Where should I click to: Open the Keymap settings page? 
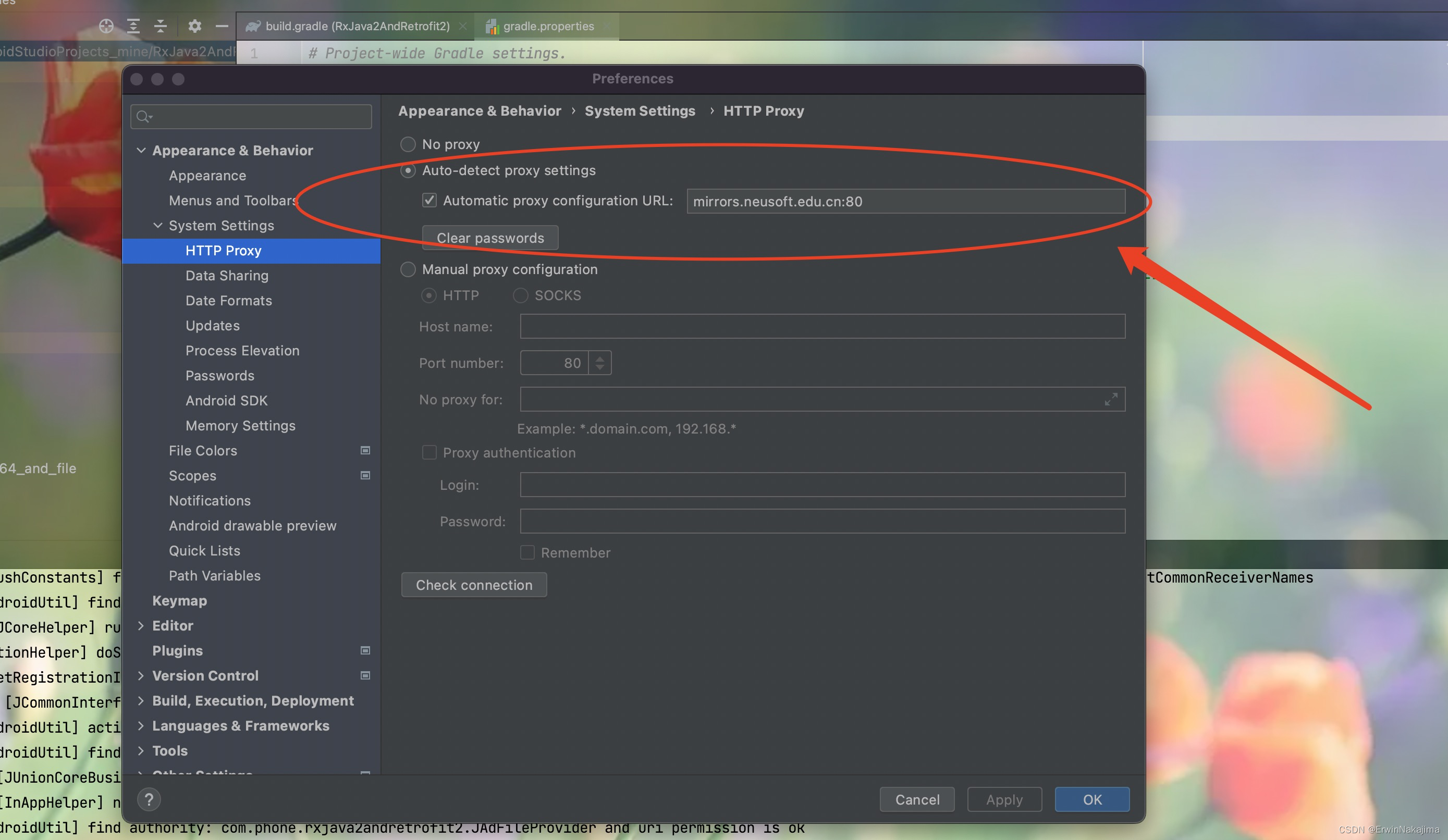click(180, 600)
